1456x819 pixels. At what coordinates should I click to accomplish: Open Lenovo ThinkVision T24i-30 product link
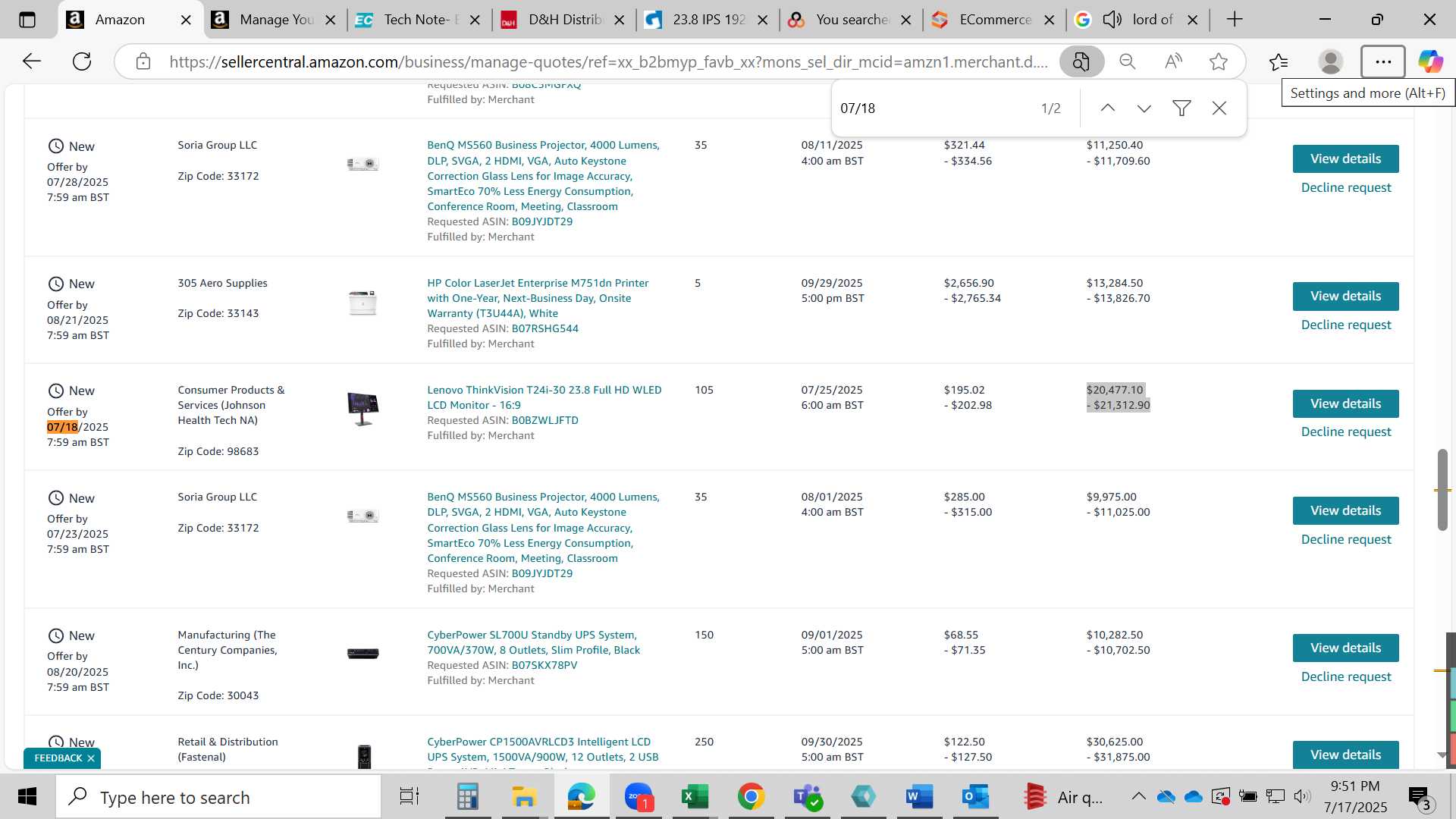(x=544, y=397)
